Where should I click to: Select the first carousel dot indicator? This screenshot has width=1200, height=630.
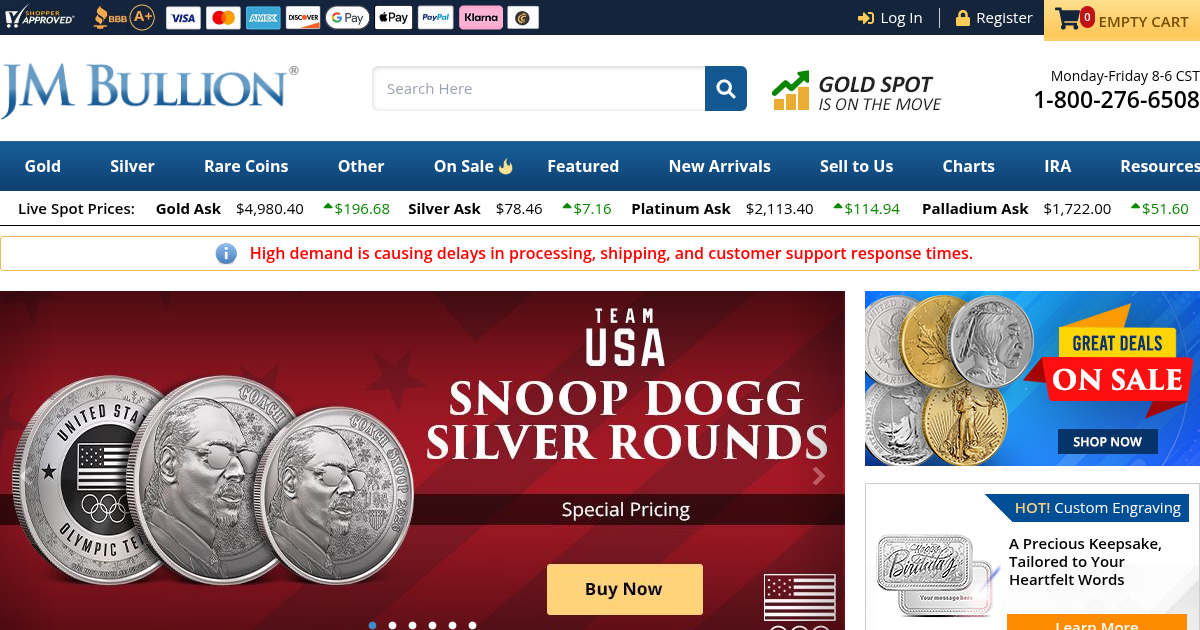pos(373,625)
